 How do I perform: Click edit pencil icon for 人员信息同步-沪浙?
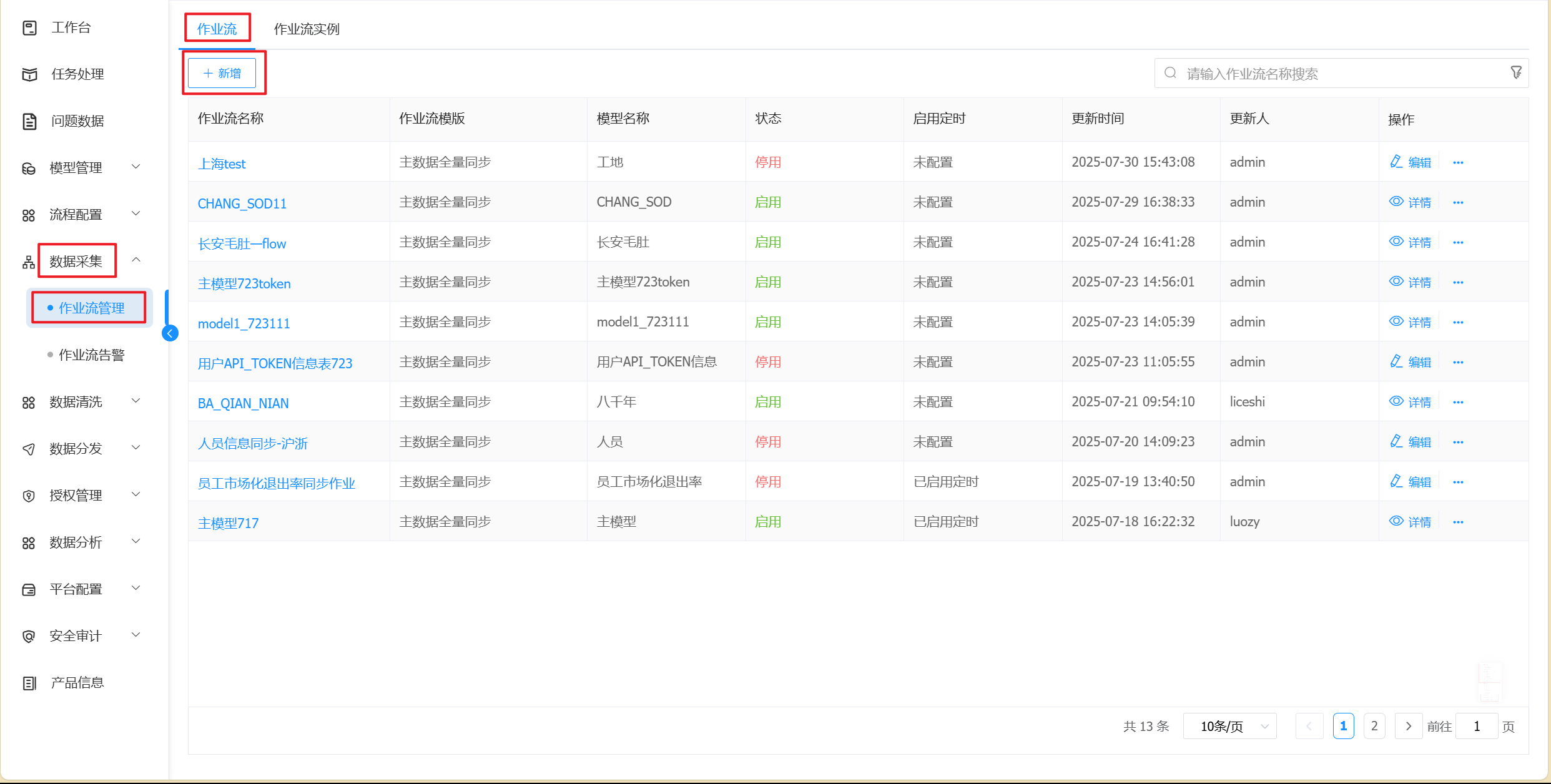[x=1396, y=442]
